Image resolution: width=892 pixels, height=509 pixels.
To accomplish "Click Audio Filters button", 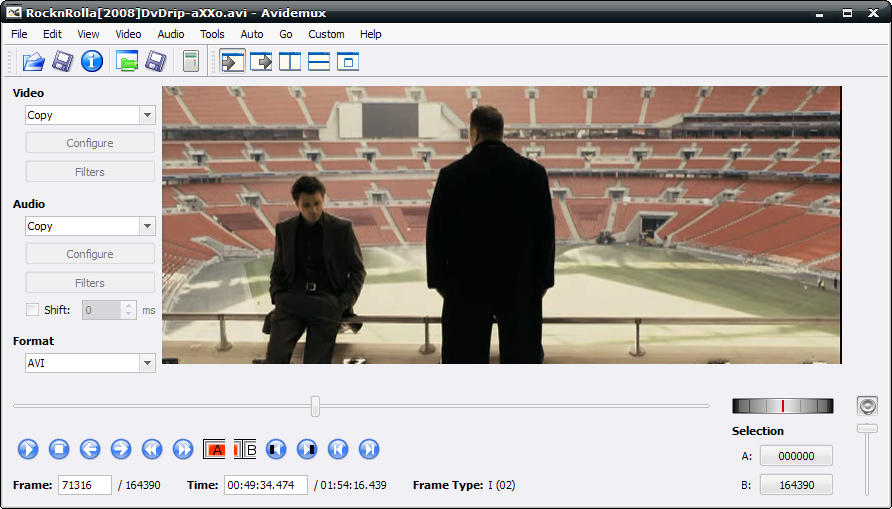I will tap(90, 283).
